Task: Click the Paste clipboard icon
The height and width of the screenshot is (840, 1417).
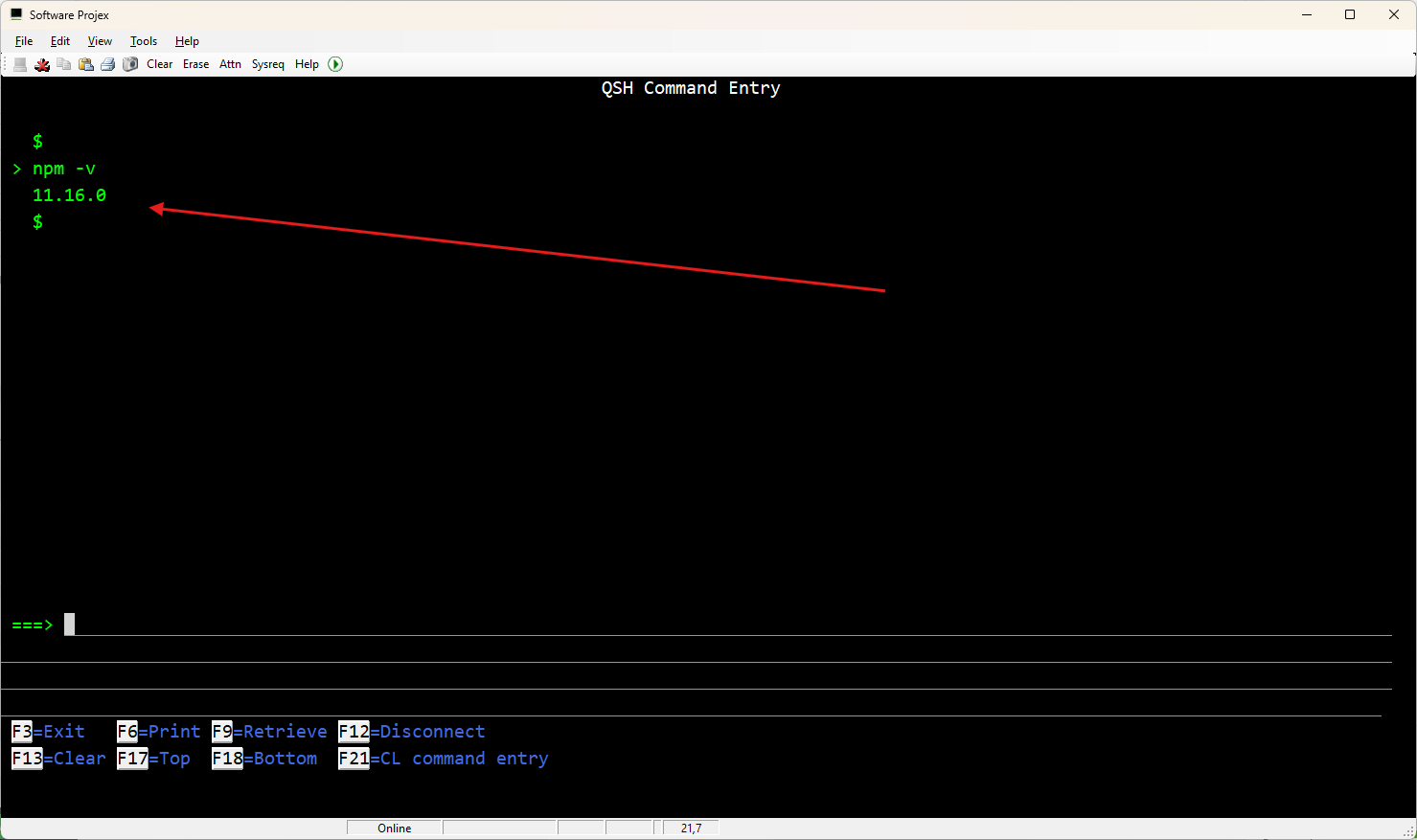Action: [x=86, y=64]
